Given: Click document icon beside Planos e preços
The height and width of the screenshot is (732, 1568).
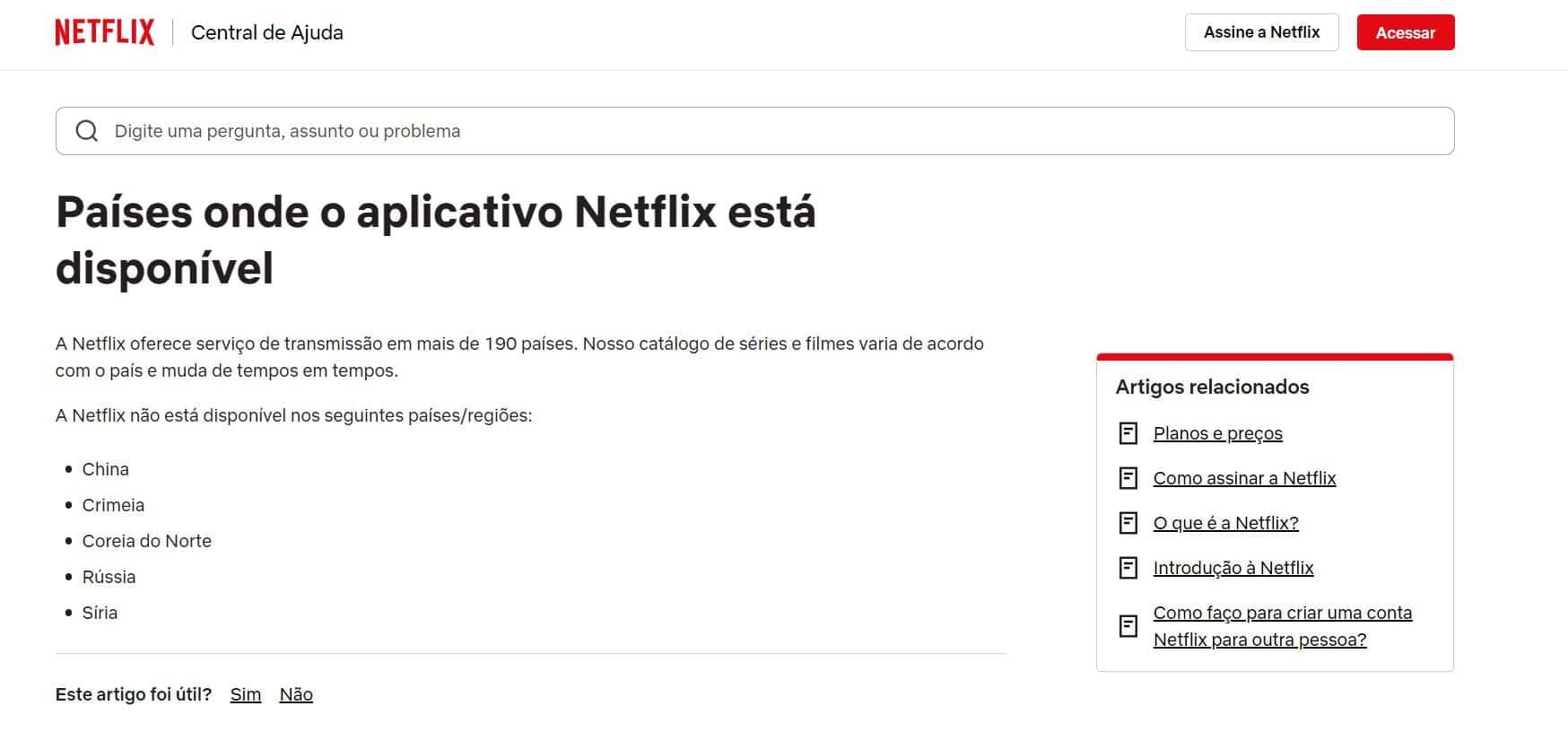Looking at the screenshot, I should (1128, 433).
